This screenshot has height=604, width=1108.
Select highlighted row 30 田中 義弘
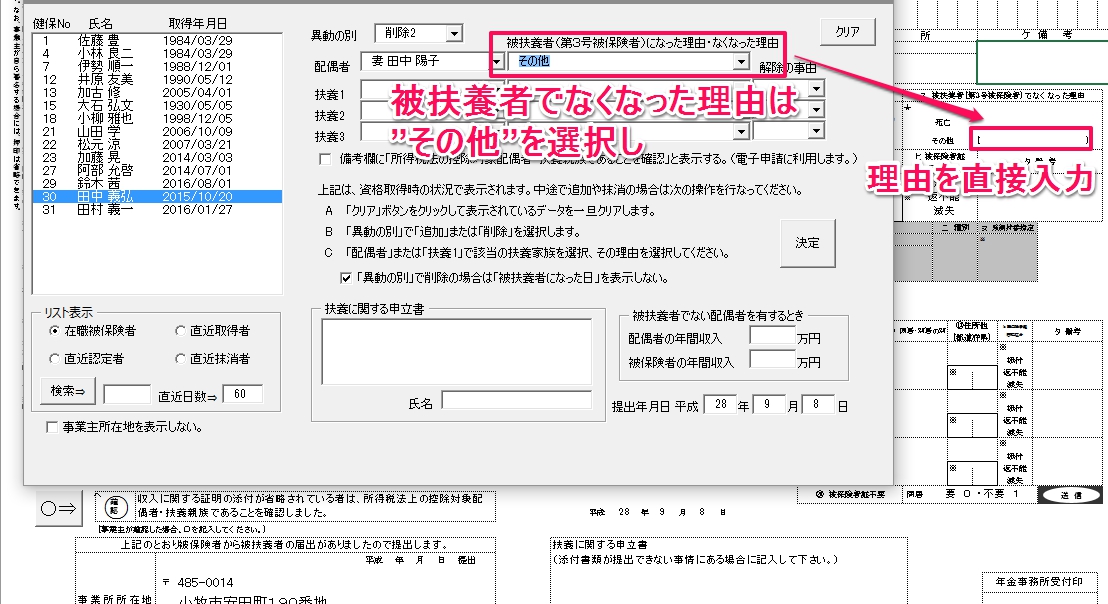click(157, 196)
